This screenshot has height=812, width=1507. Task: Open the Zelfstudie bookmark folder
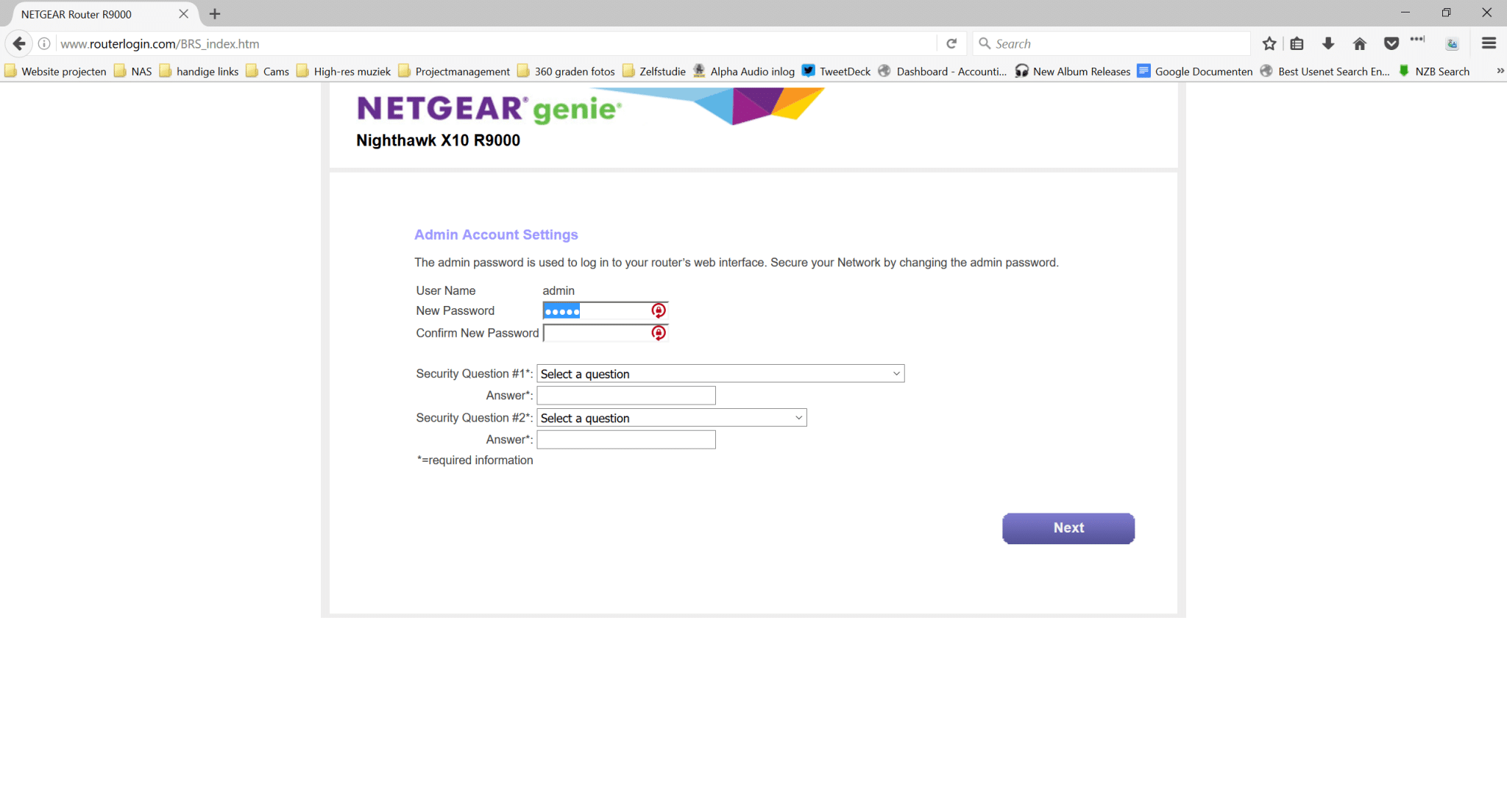[654, 71]
